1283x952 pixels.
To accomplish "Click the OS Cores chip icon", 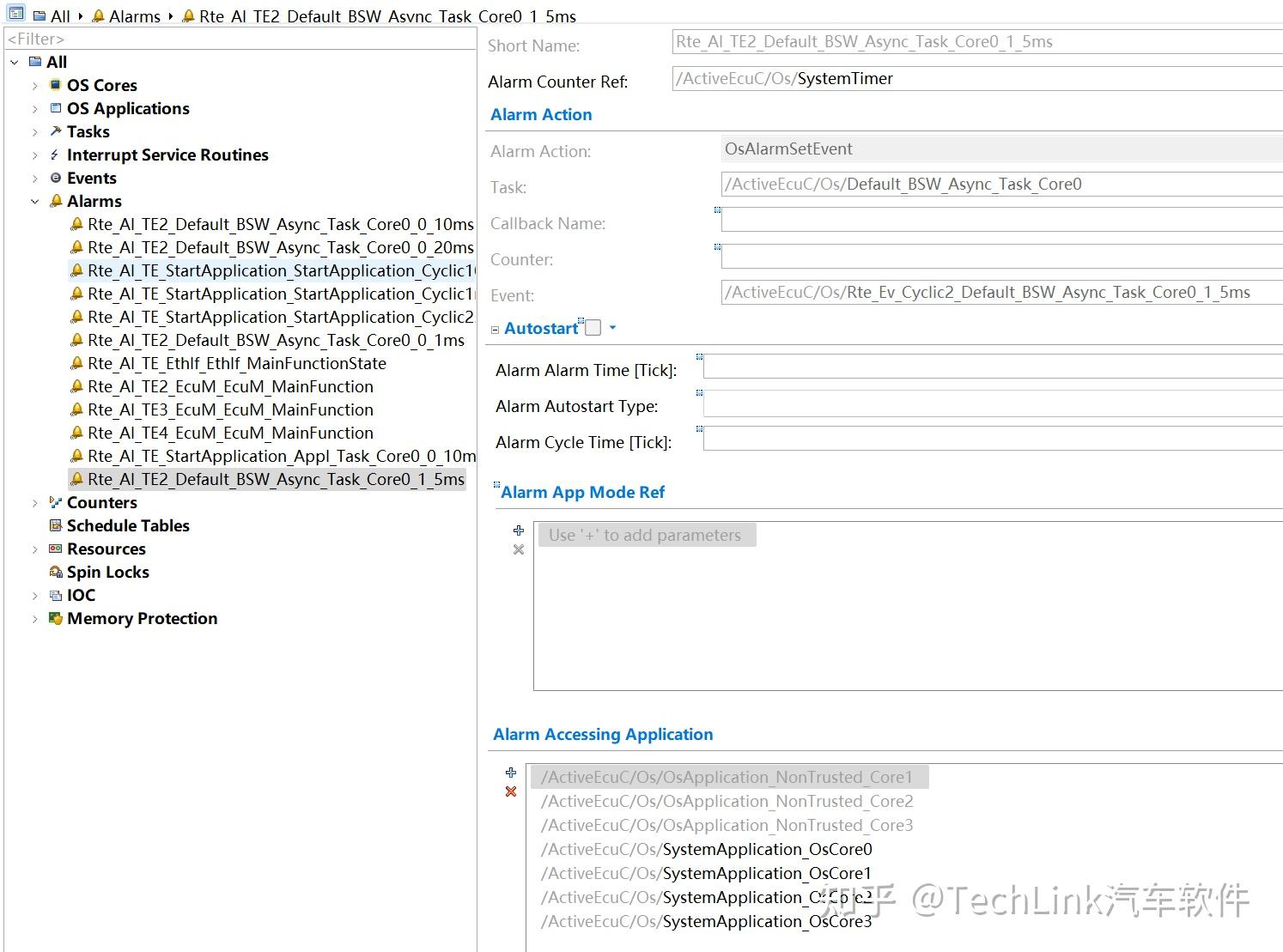I will pyautogui.click(x=56, y=85).
